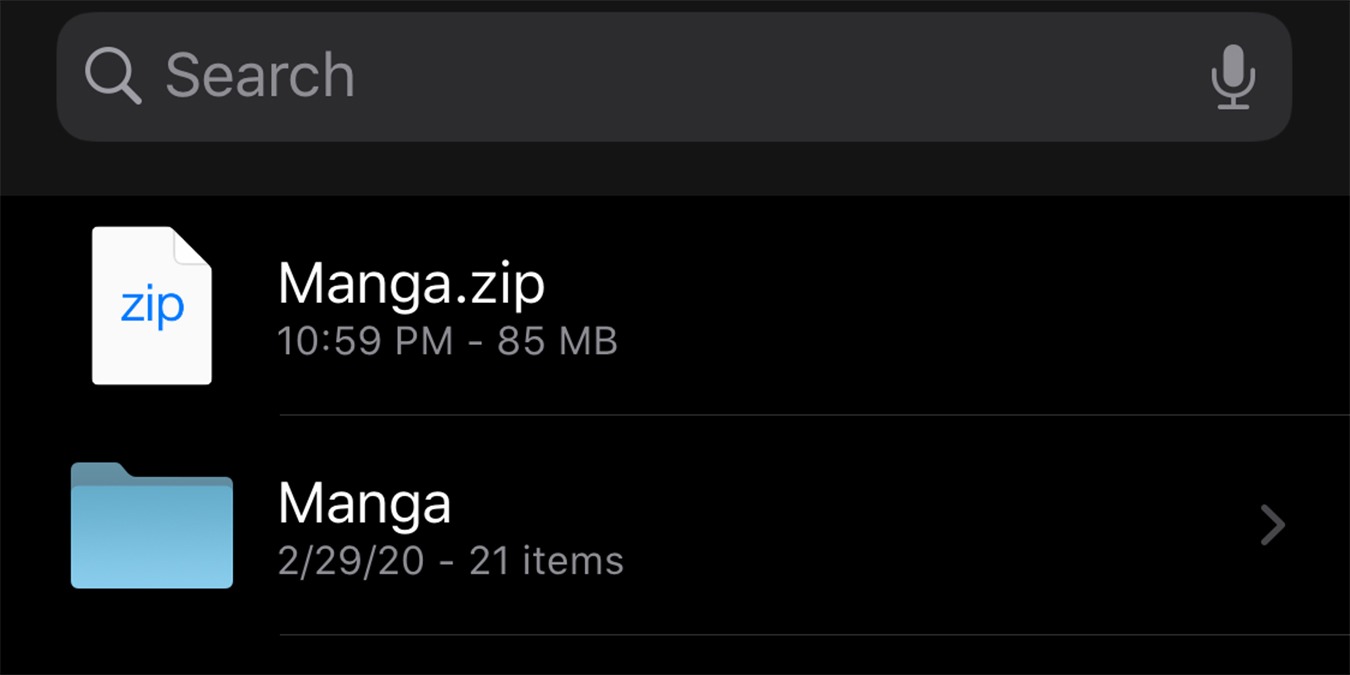Click inside the Search input field

coord(600,76)
